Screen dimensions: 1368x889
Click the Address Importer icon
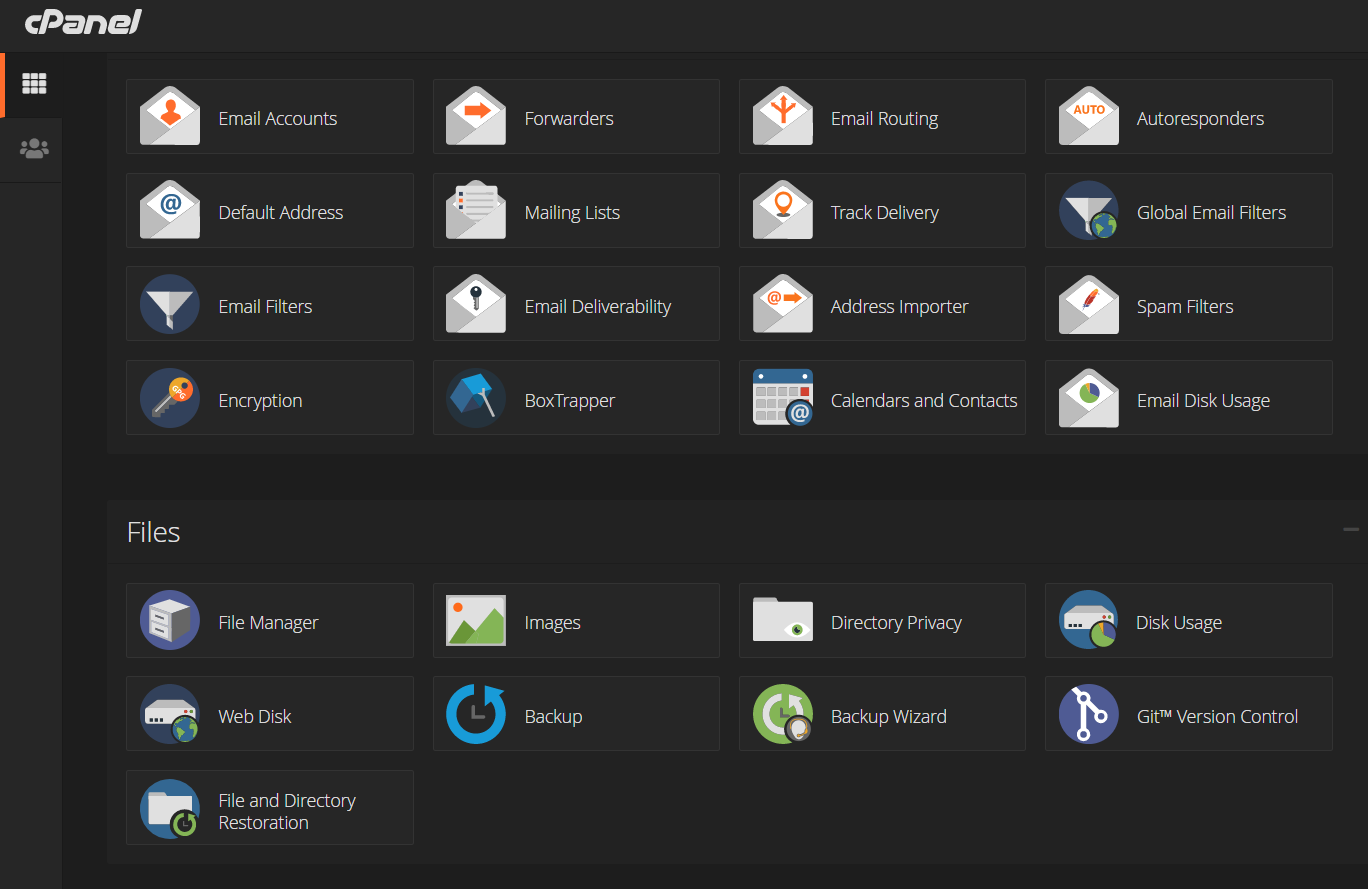click(782, 305)
